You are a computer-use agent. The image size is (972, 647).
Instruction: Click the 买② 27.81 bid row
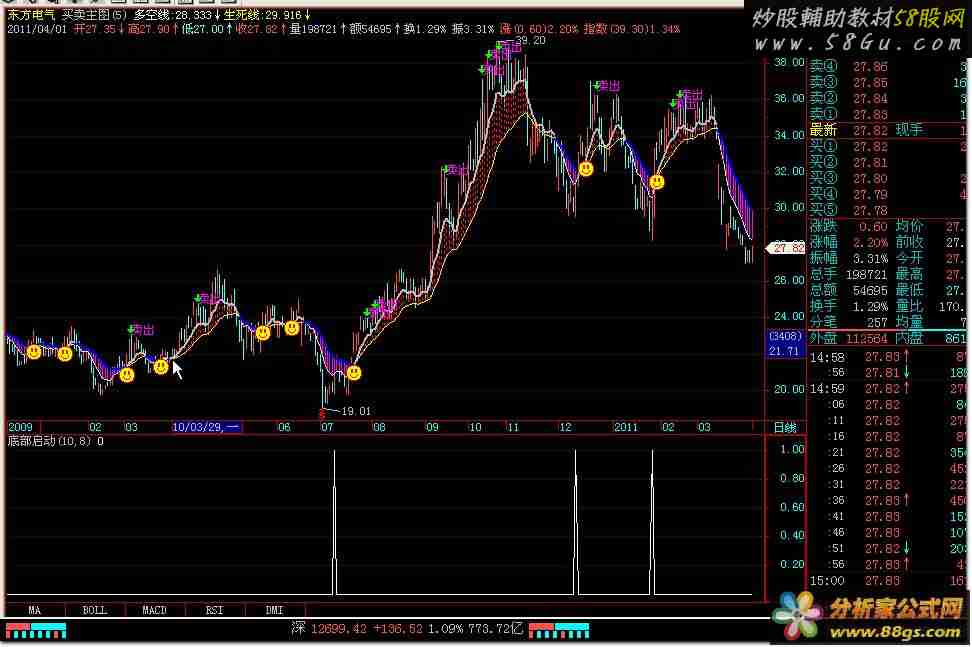pyautogui.click(x=888, y=162)
